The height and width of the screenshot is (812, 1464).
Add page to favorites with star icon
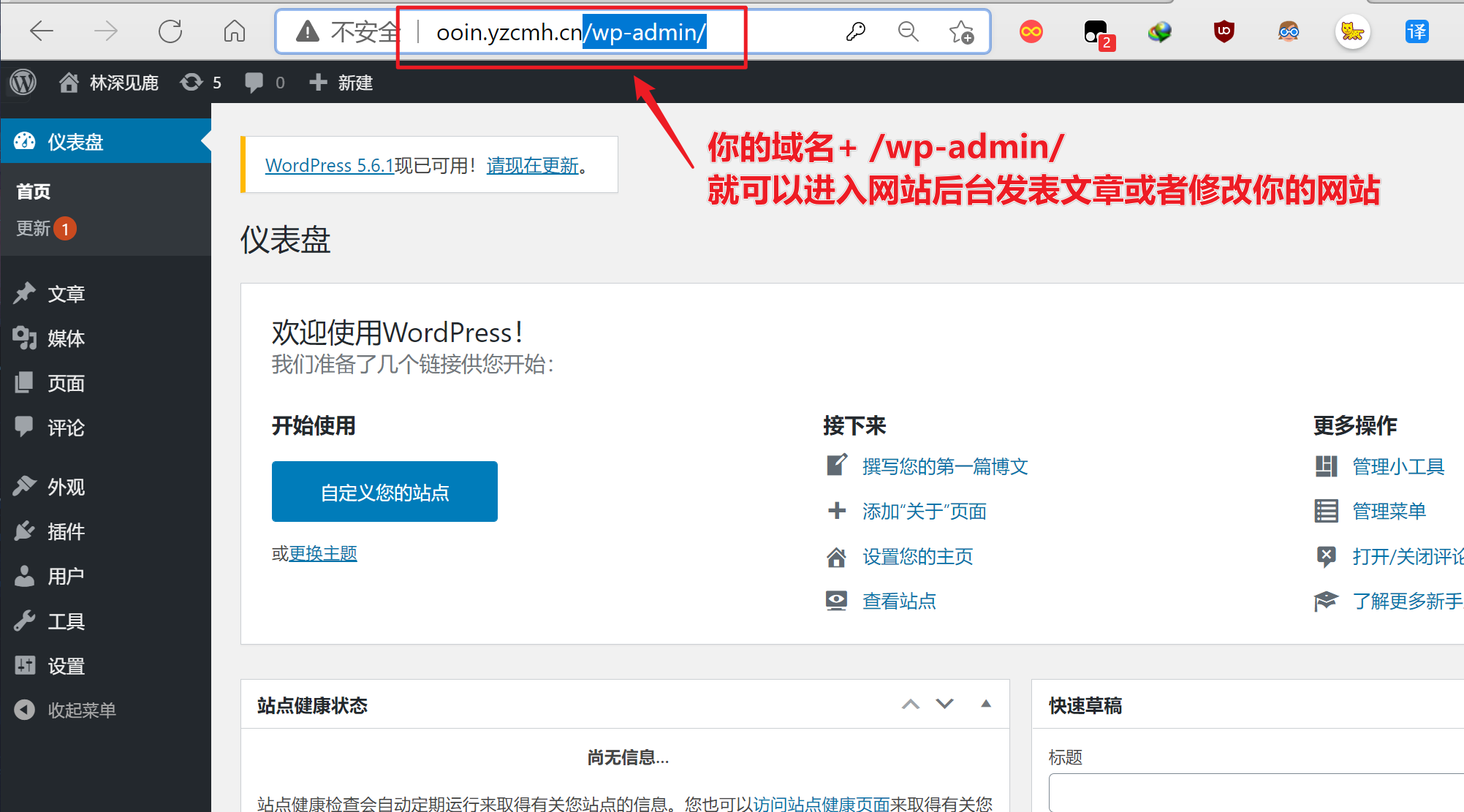coord(961,31)
